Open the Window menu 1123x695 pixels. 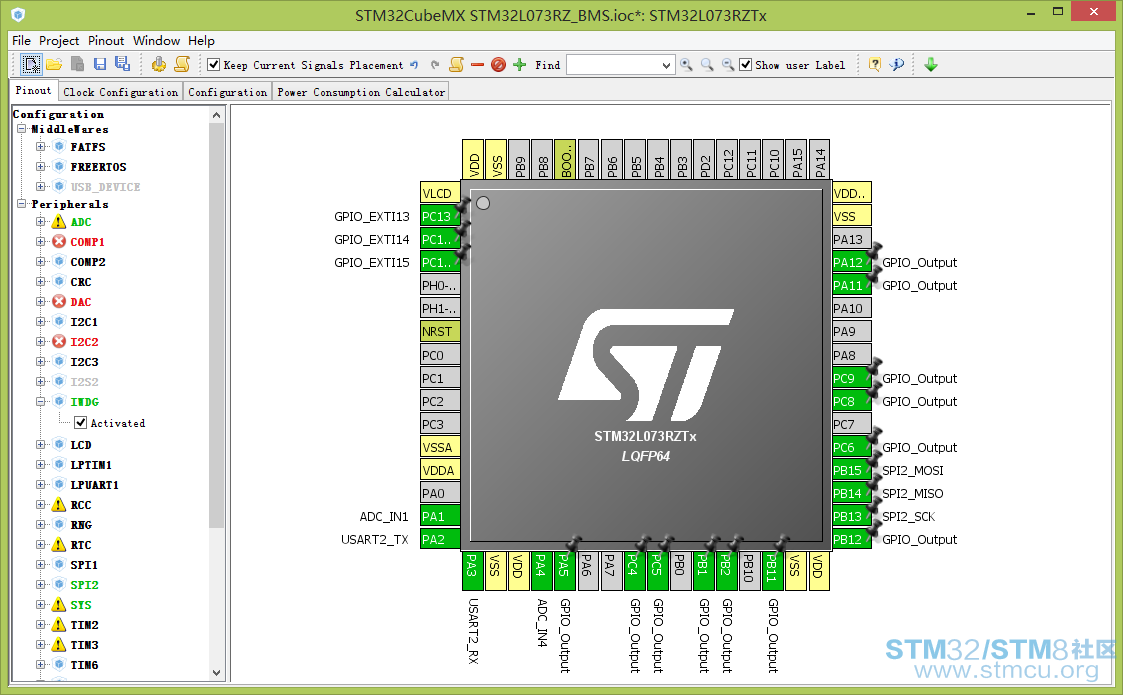(156, 41)
